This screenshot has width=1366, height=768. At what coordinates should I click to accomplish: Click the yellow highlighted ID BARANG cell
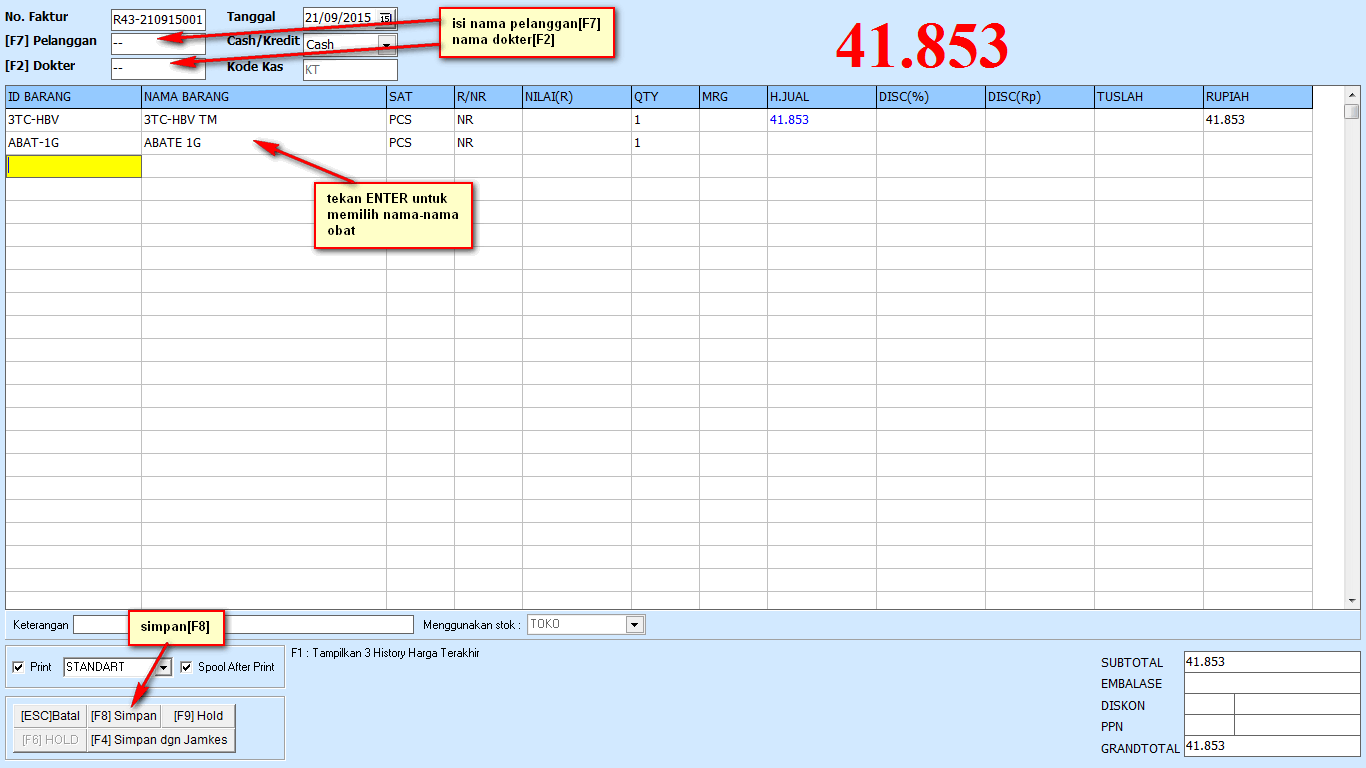(73, 167)
